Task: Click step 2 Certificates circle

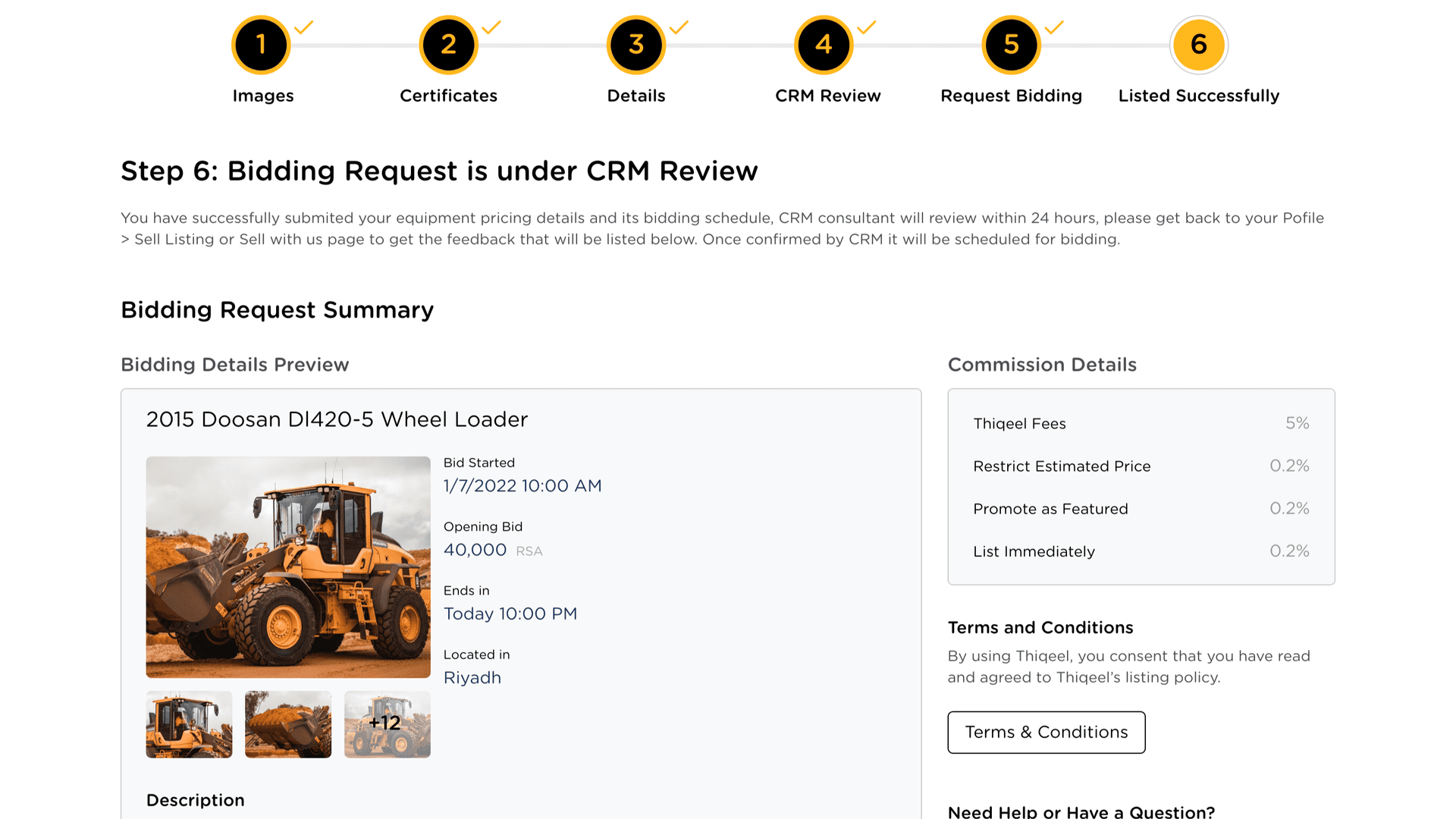Action: (x=448, y=45)
